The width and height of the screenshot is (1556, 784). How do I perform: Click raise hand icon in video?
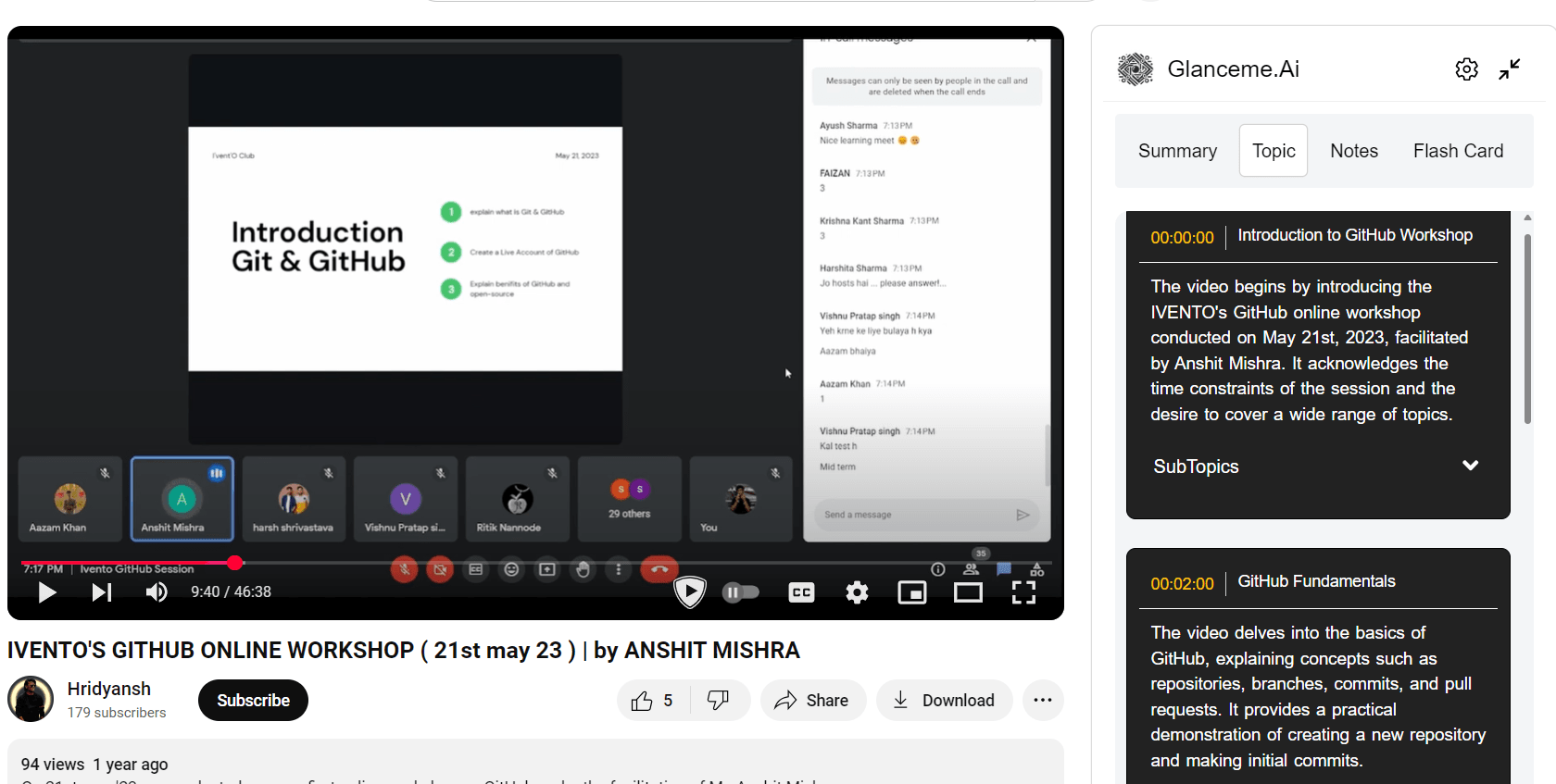tap(583, 569)
